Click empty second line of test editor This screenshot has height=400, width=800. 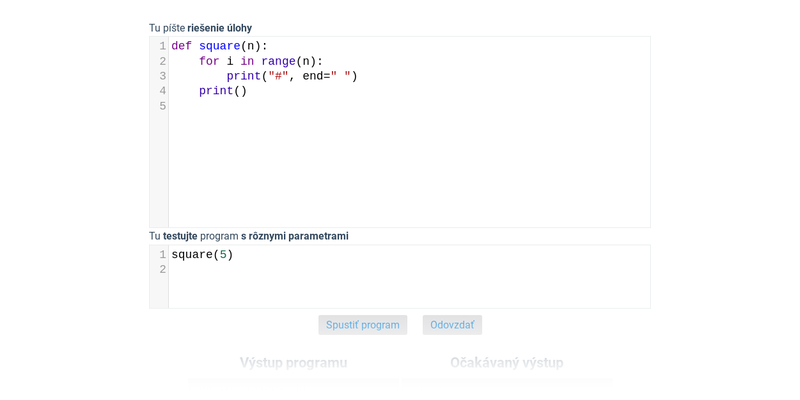[409, 269]
